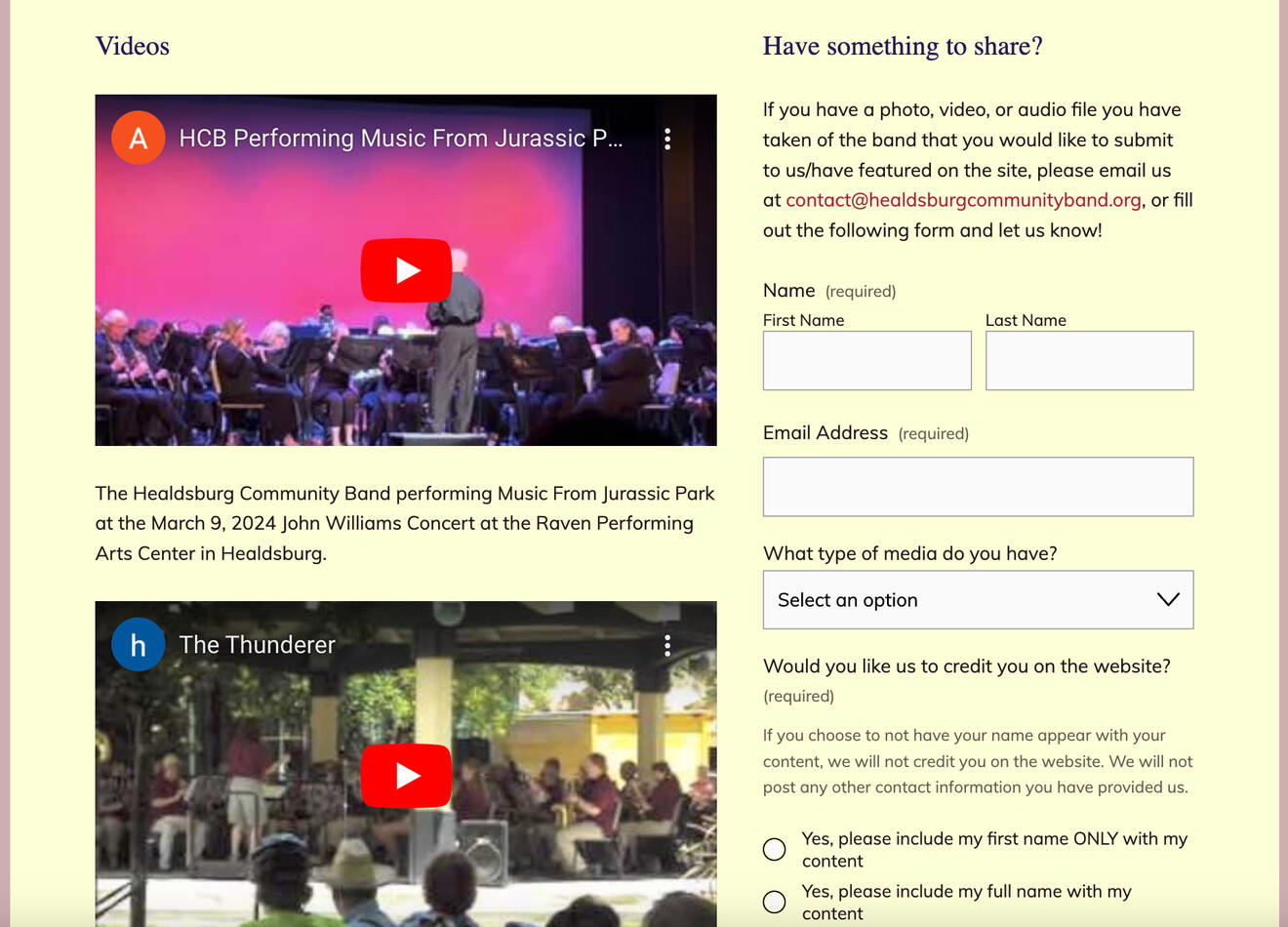Click the dropdown chevron arrow icon
This screenshot has width=1288, height=927.
click(1168, 599)
